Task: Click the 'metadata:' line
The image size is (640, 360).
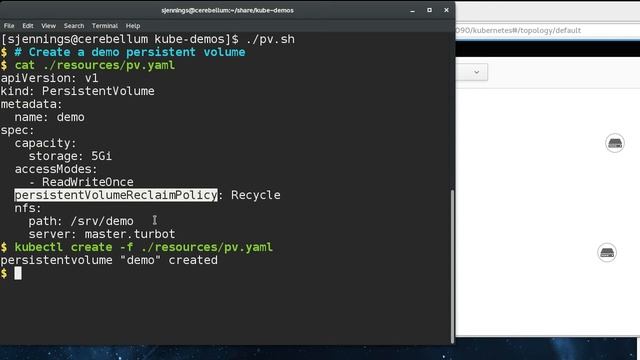Action: click(31, 104)
